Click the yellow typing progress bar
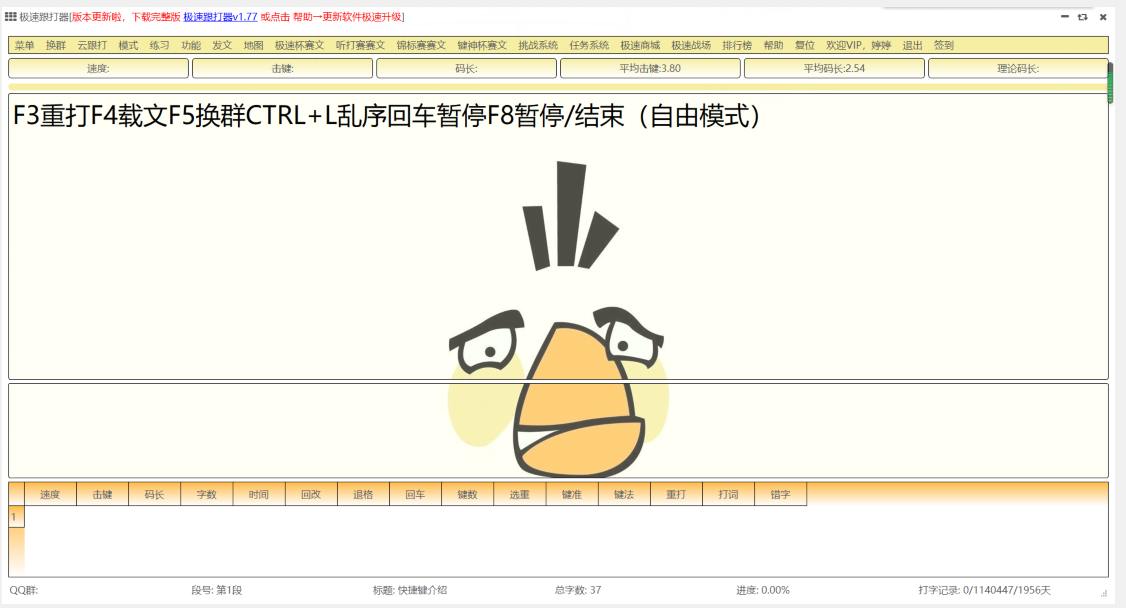The image size is (1126, 608). click(x=557, y=87)
